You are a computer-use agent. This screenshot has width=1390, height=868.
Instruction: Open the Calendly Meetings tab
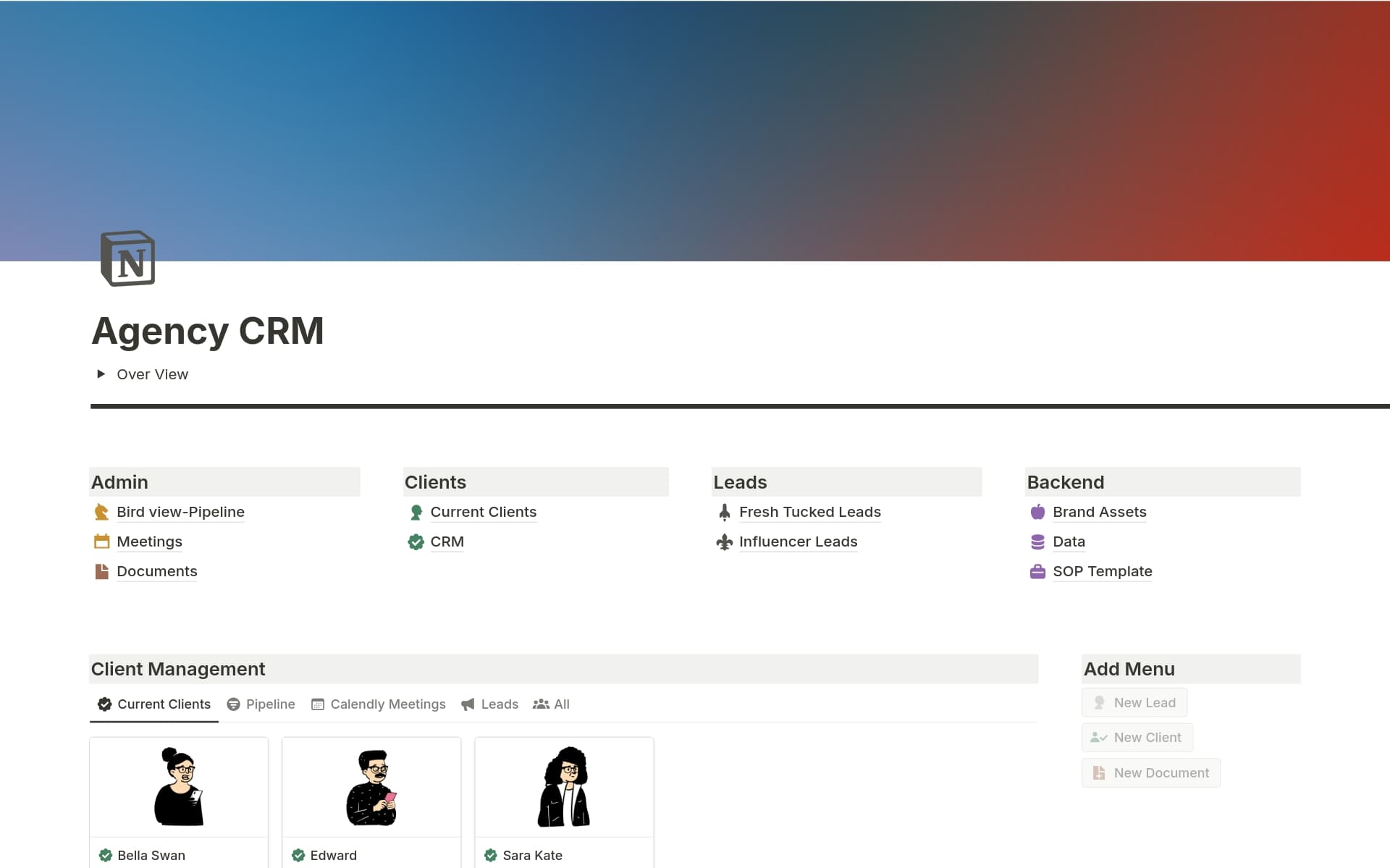[x=379, y=704]
